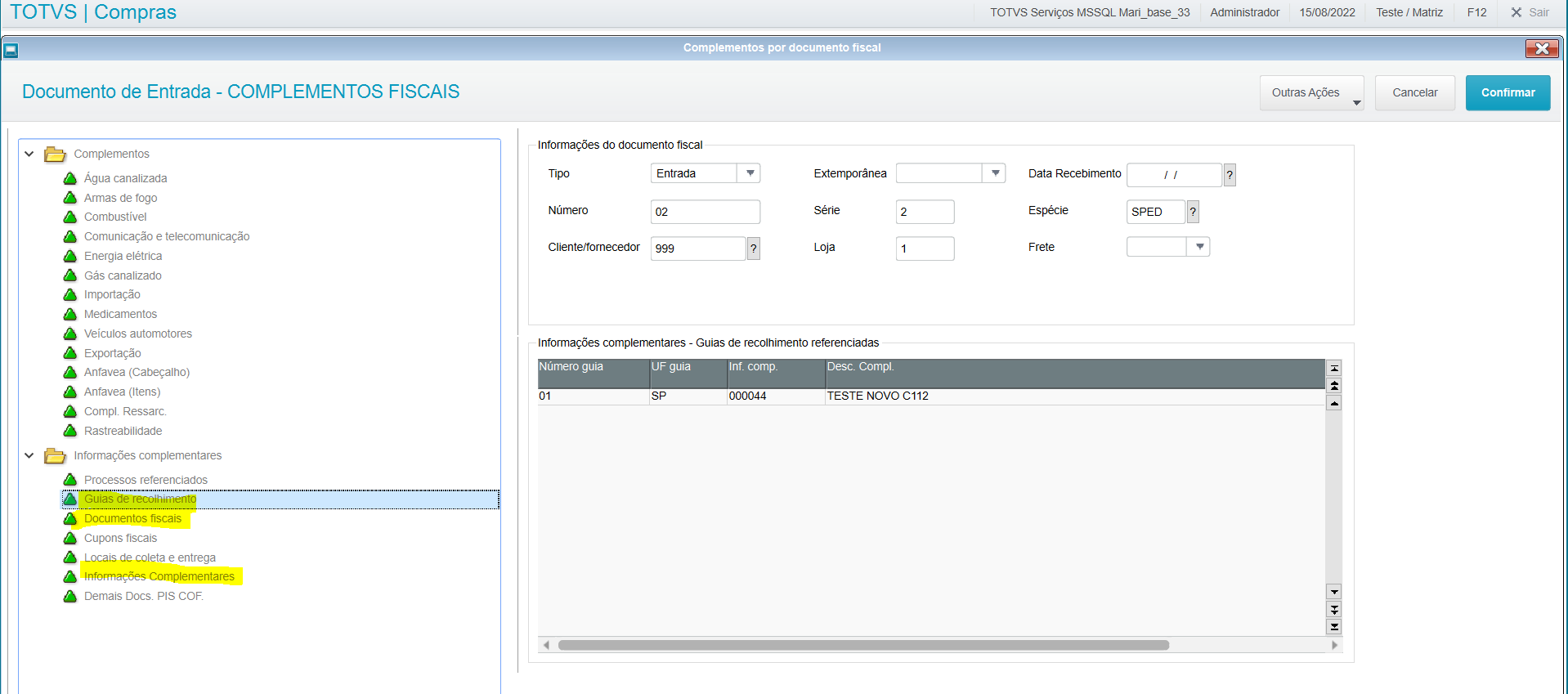1568x694 pixels.
Task: Click icon beside Demais Docs. PIS COF.
Action: (70, 596)
